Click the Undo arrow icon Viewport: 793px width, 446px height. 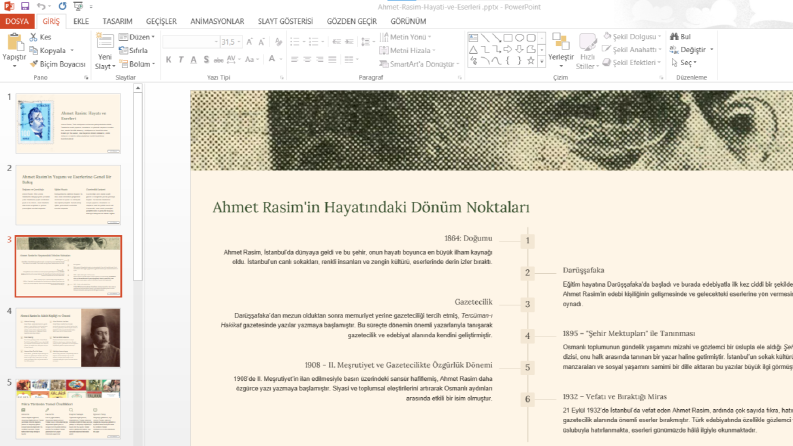(x=41, y=6)
